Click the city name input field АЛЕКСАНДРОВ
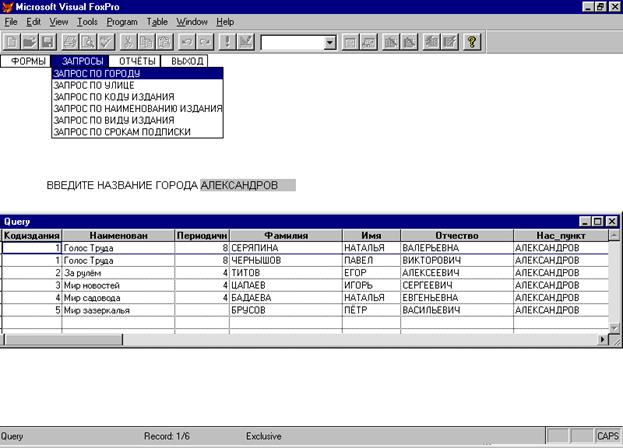The image size is (623, 448). [247, 185]
